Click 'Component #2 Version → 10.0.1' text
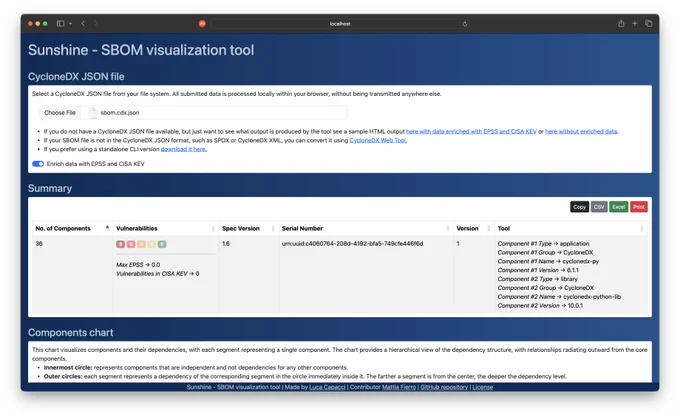 [x=540, y=306]
